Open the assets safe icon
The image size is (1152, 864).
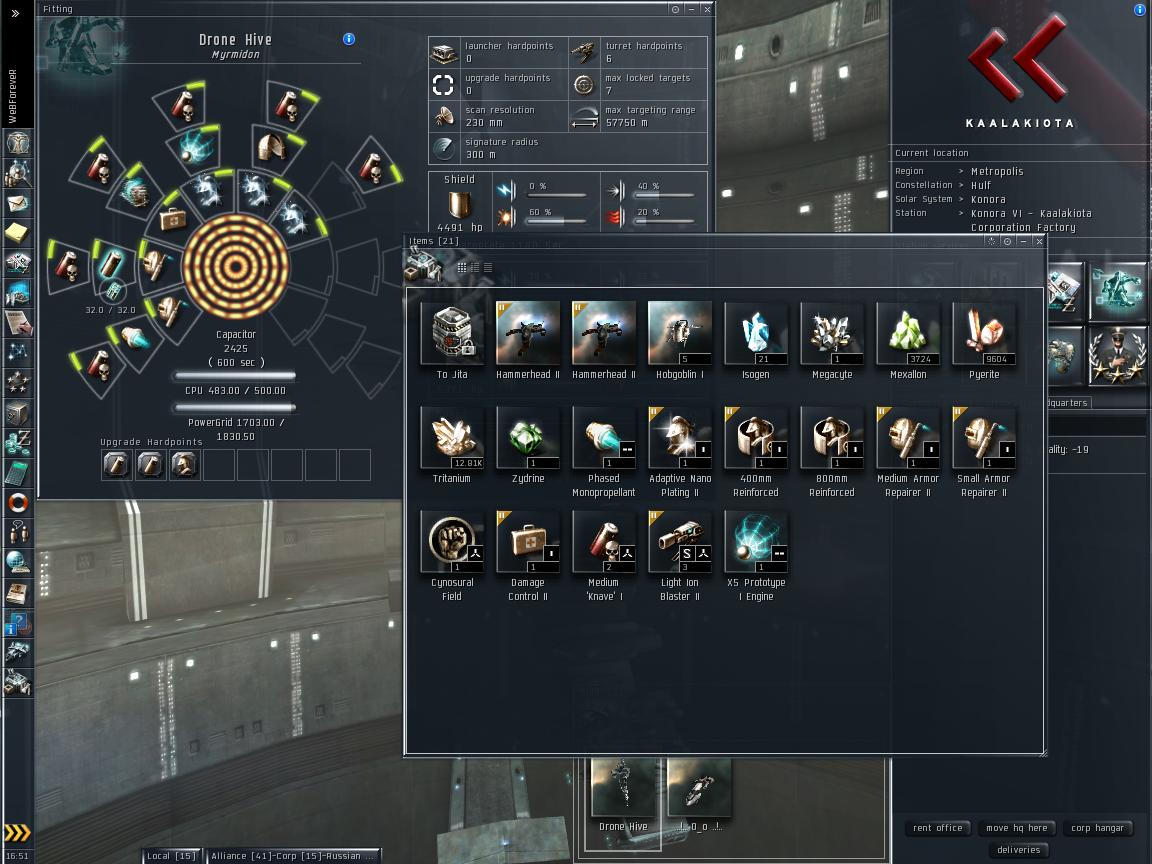18,413
